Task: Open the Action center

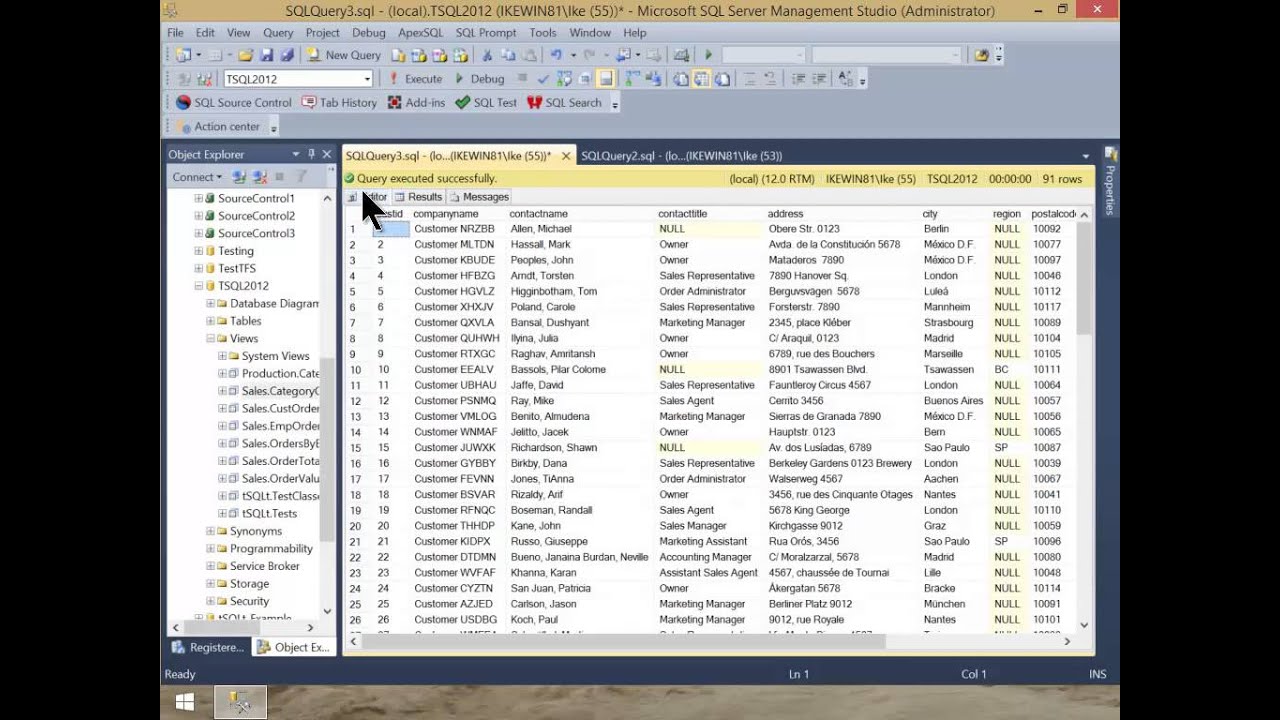Action: pos(218,127)
